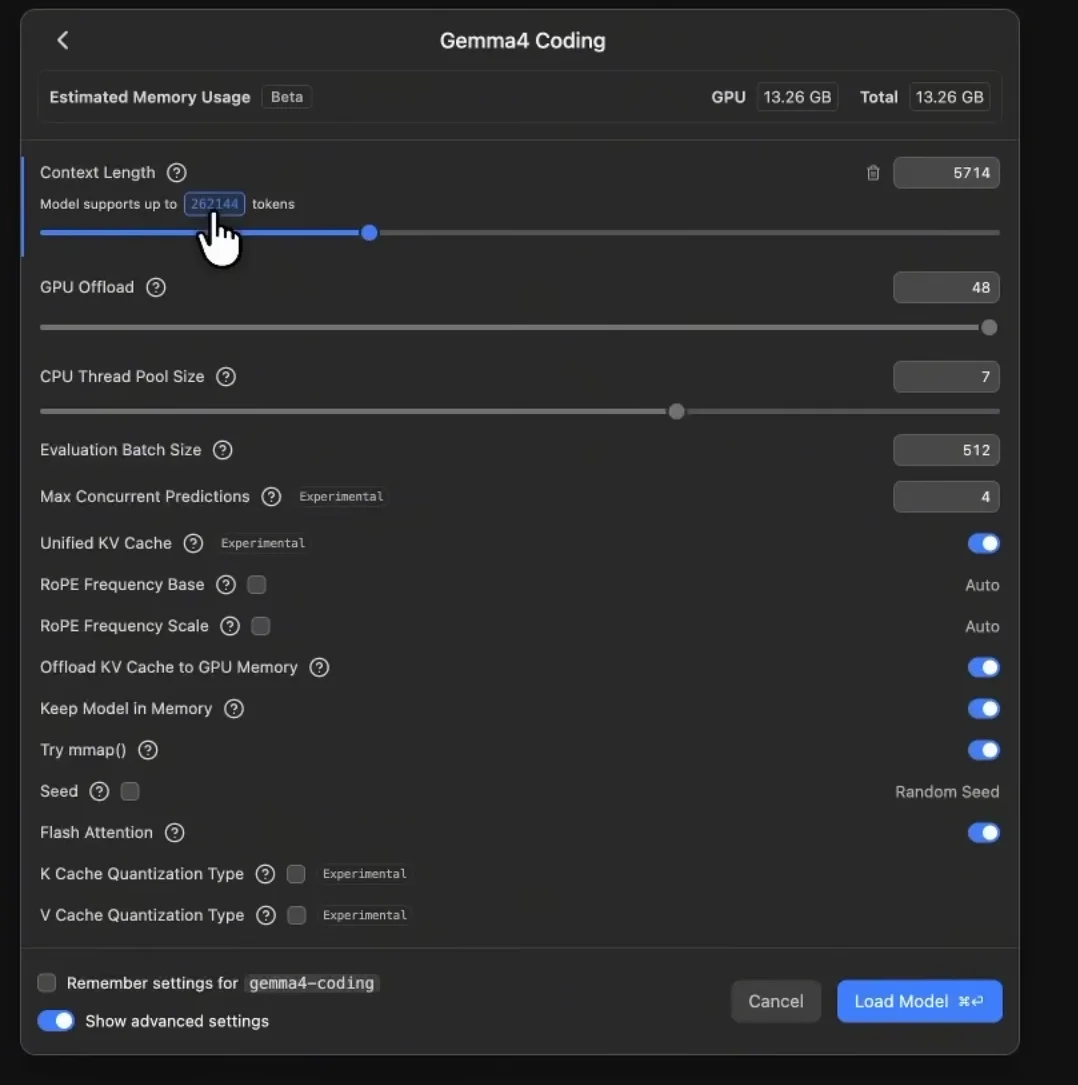Click Experimental tag beside V Cache Quantization Type

pyautogui.click(x=365, y=915)
